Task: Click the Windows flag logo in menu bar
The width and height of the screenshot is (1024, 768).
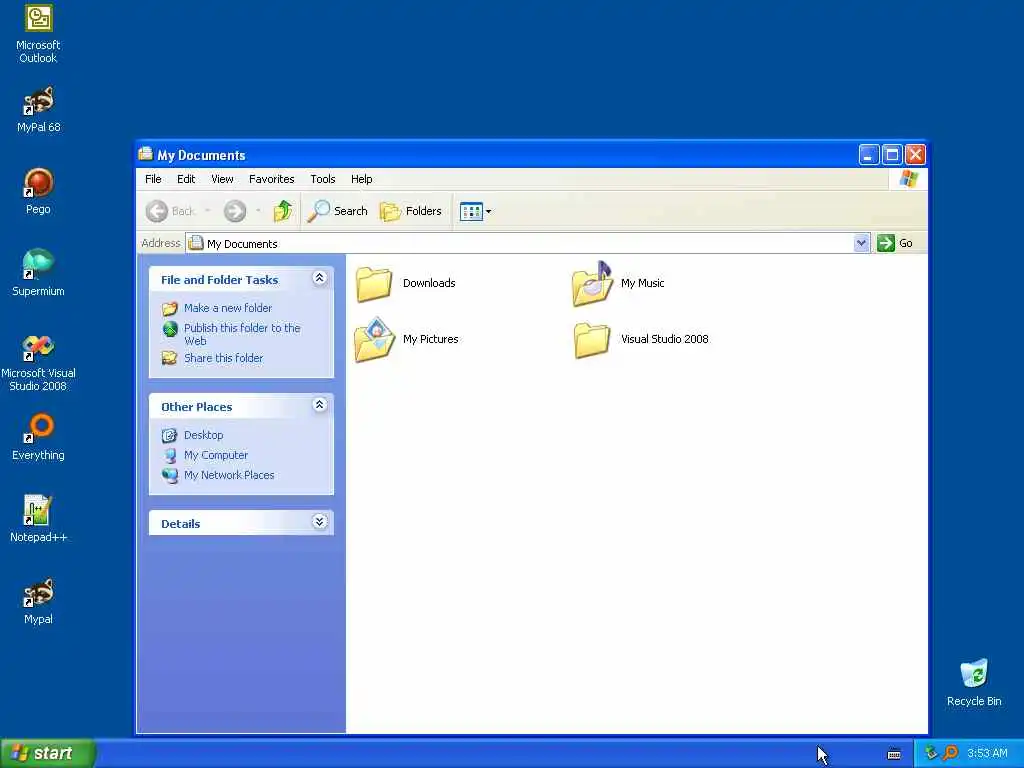Action: click(x=908, y=179)
